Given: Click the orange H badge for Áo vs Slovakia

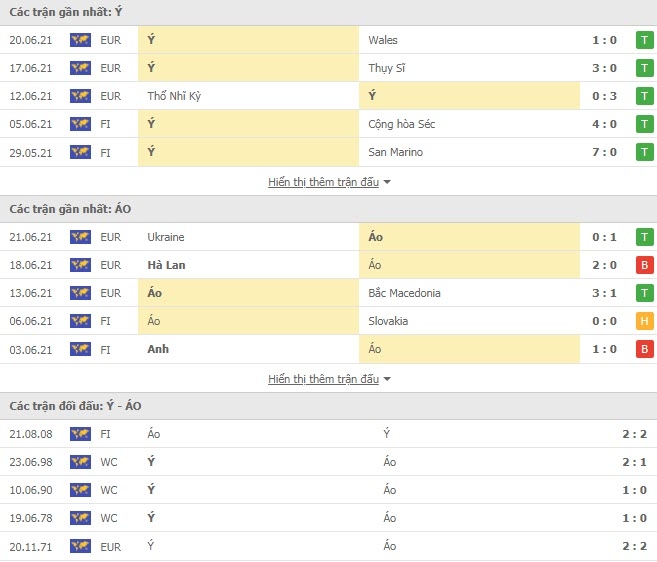Looking at the screenshot, I should [x=644, y=321].
